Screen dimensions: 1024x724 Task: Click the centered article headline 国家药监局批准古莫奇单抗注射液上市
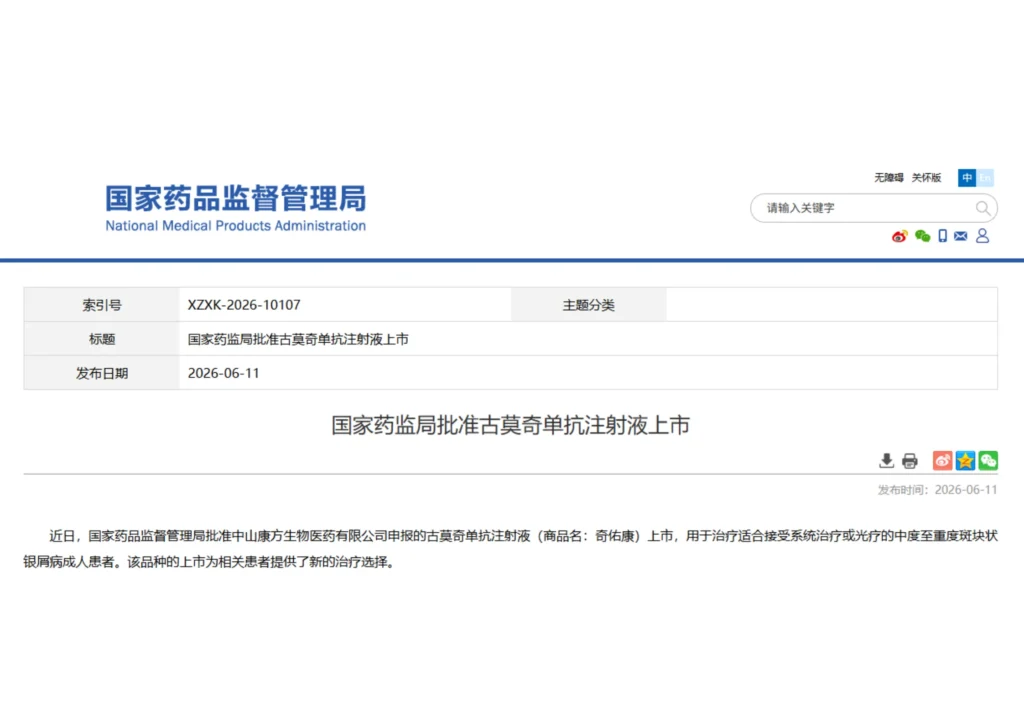click(511, 425)
